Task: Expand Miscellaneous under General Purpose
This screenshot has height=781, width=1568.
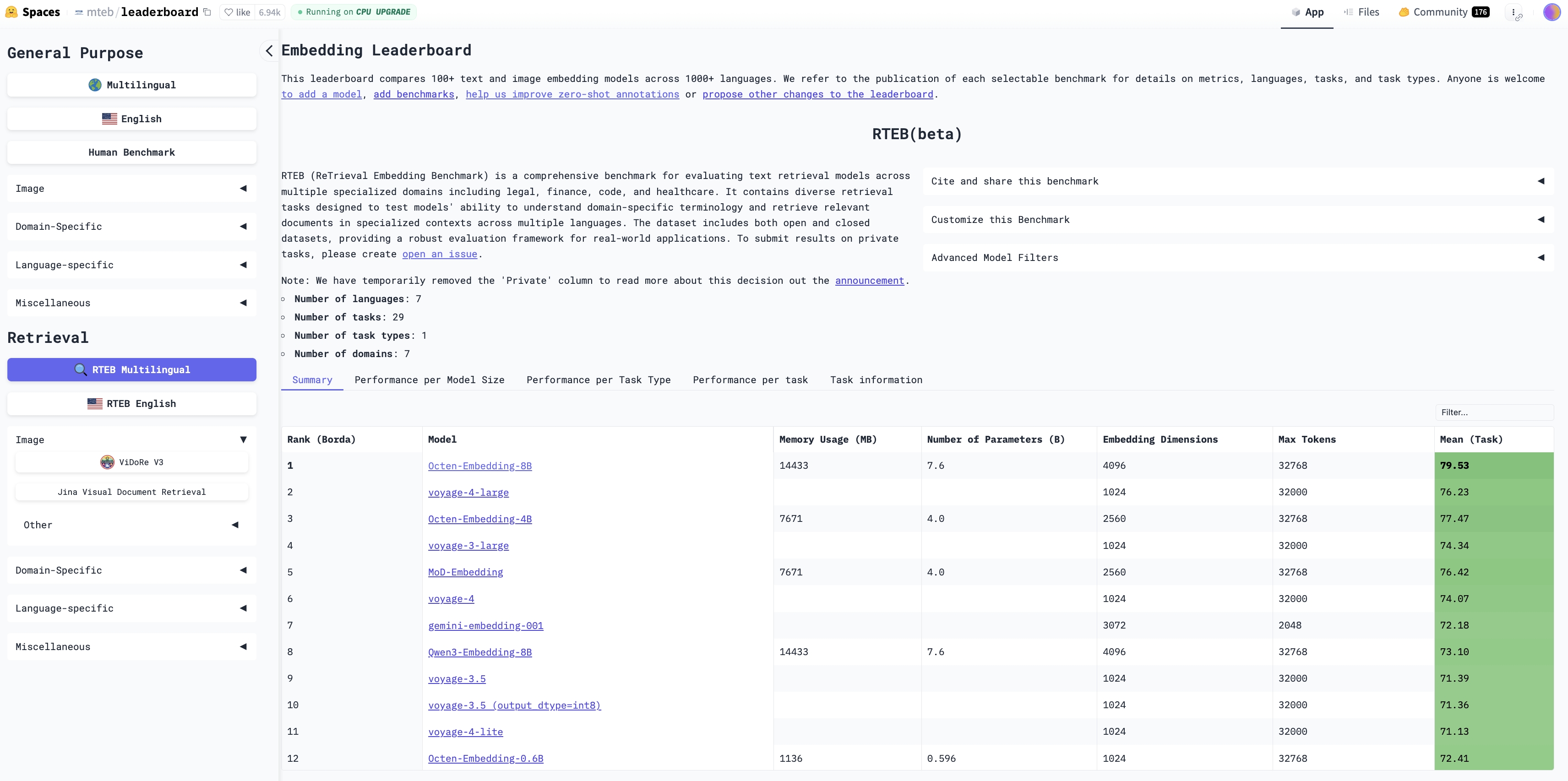Action: click(131, 303)
